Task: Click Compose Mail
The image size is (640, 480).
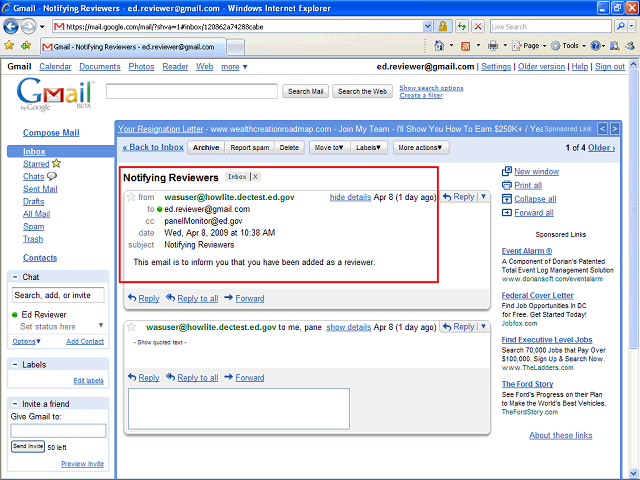Action: tap(51, 133)
